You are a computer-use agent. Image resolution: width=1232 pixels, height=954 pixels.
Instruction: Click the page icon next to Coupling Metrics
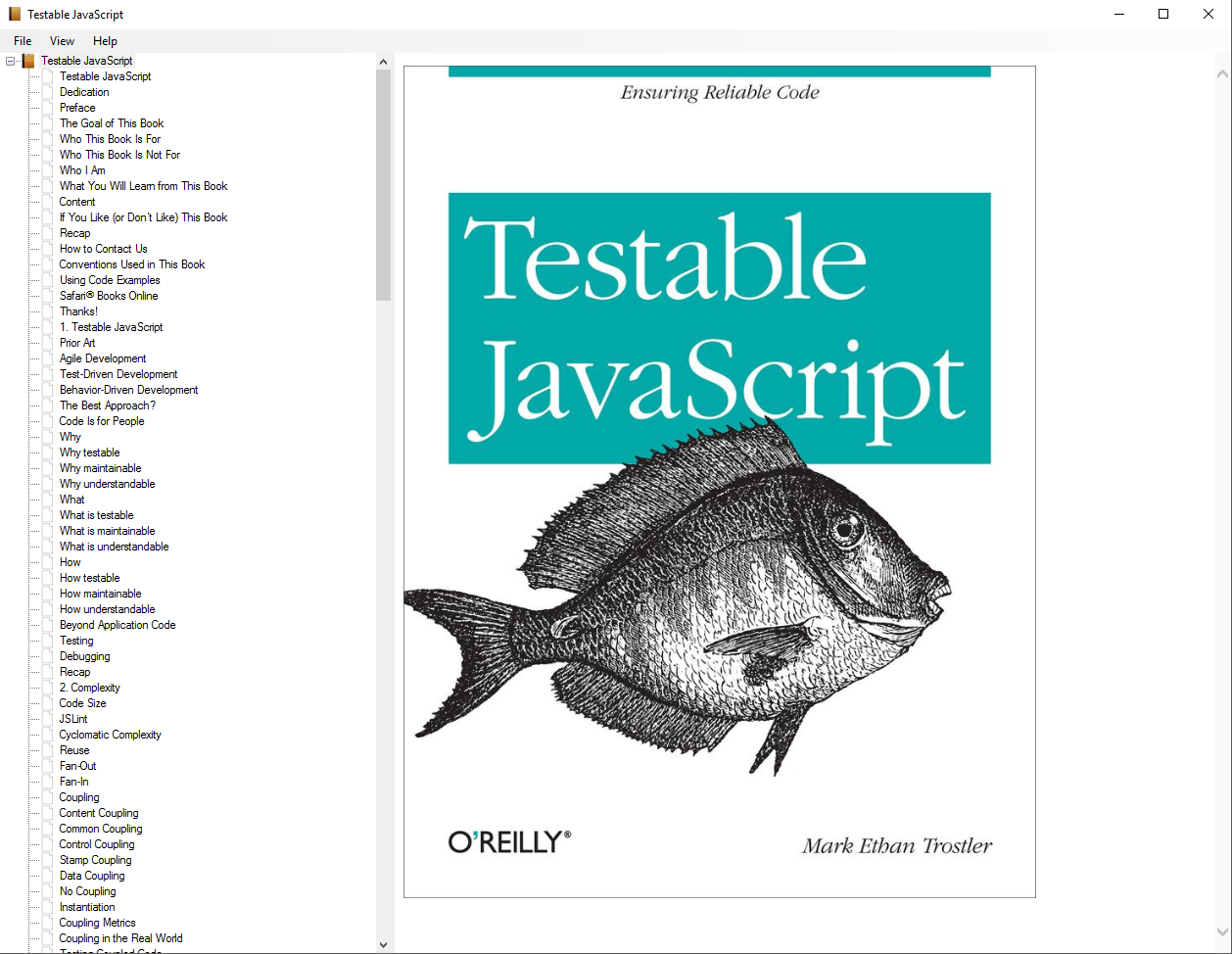[x=47, y=923]
